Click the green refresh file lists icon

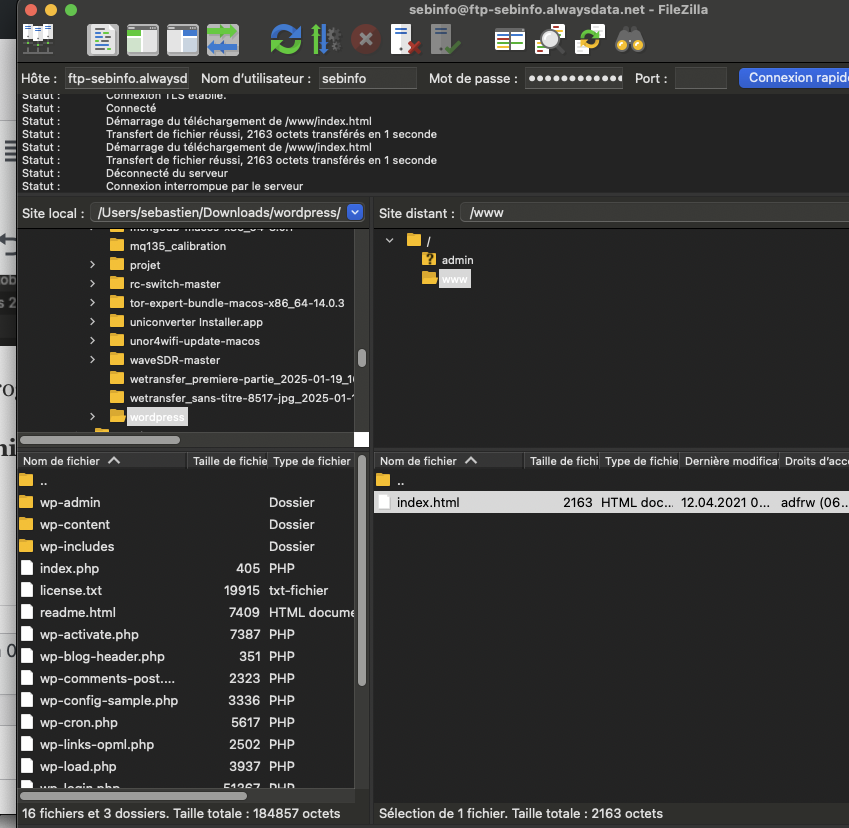tap(286, 40)
